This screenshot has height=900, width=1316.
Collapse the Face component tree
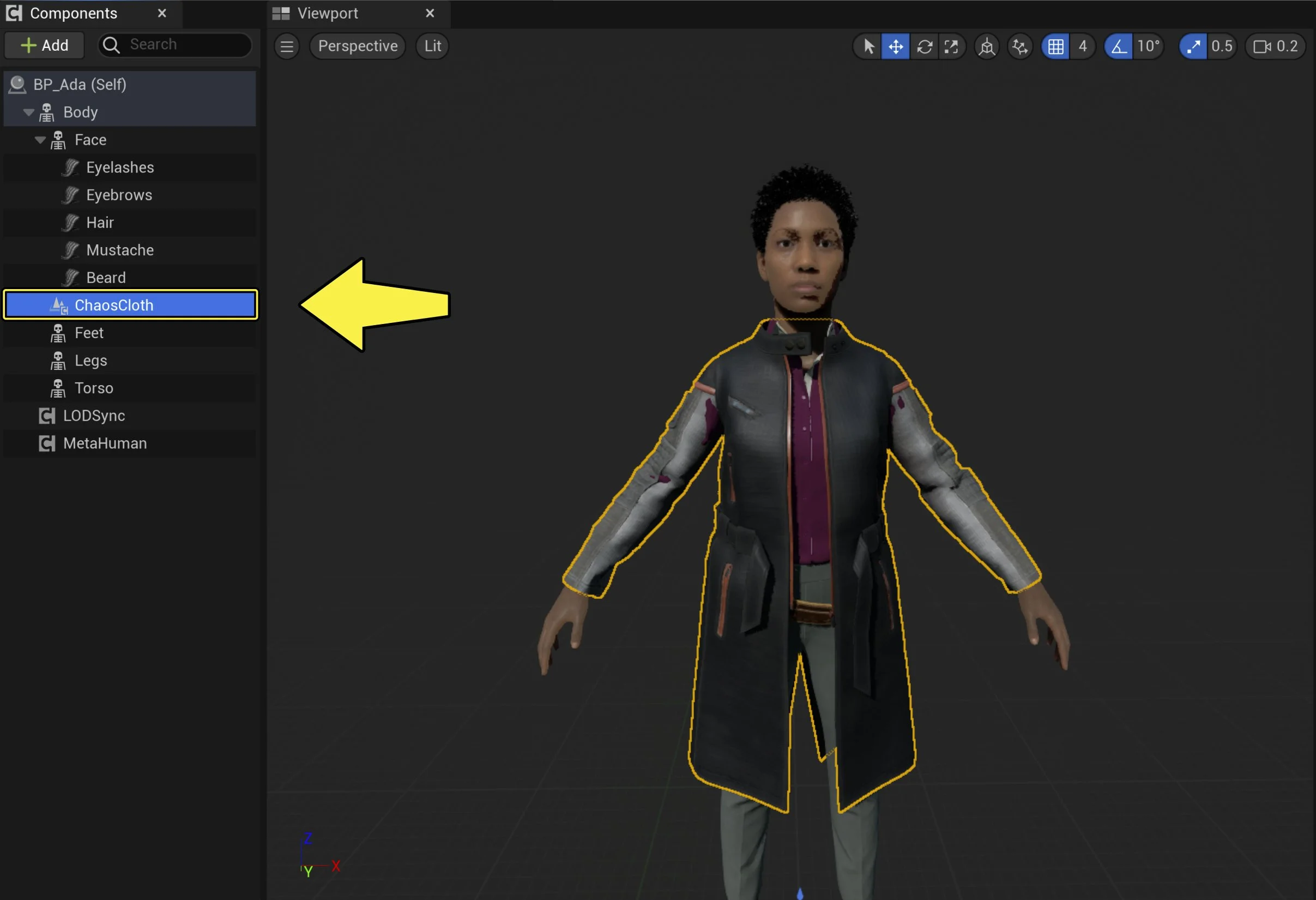pyautogui.click(x=40, y=140)
